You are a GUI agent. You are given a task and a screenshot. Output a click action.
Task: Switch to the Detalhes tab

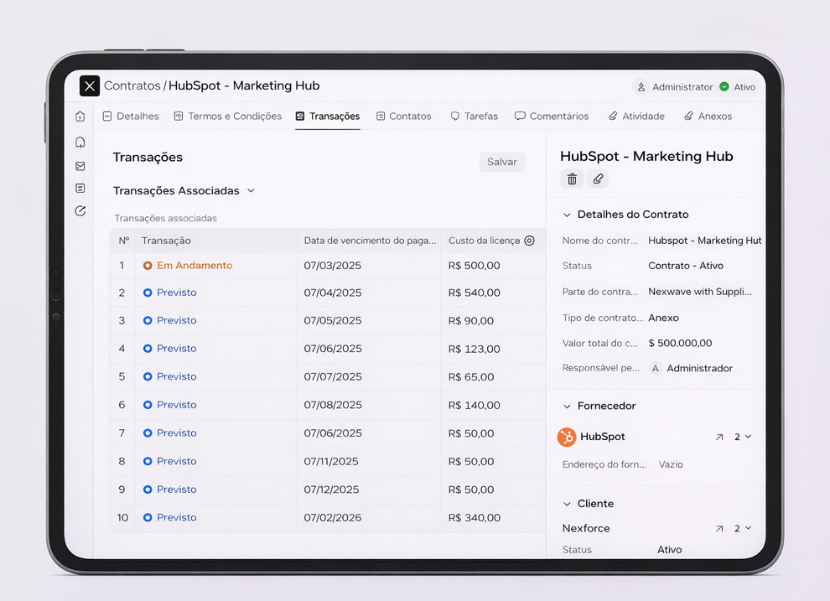(x=131, y=116)
